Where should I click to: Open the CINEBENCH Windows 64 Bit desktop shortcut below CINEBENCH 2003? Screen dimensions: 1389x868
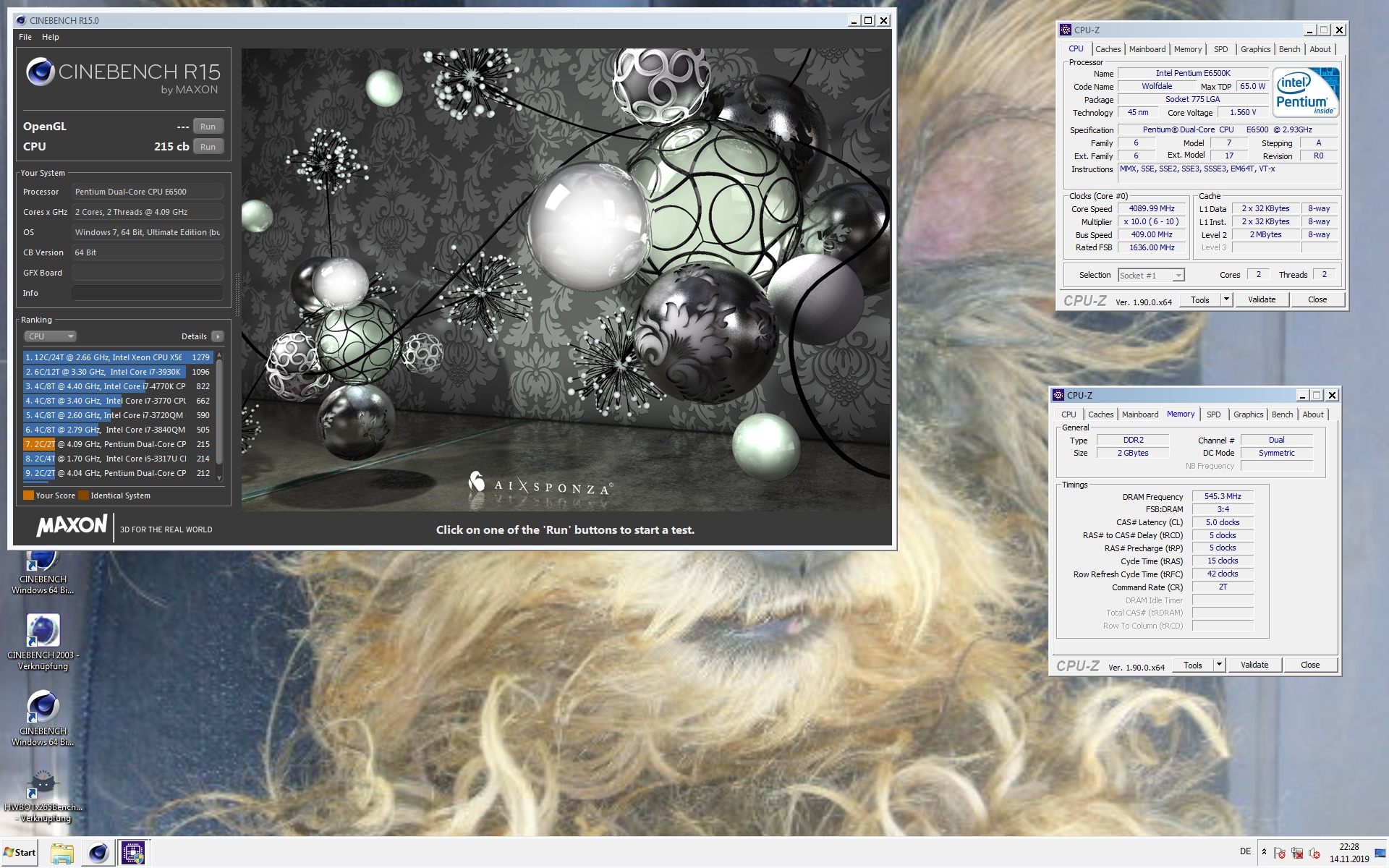(x=43, y=718)
